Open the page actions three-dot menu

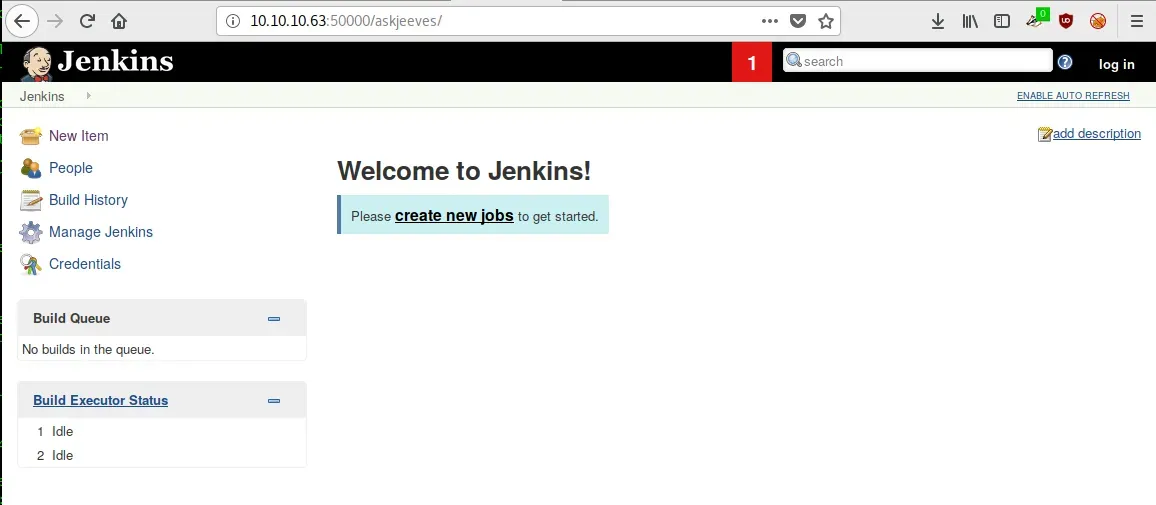tap(769, 21)
